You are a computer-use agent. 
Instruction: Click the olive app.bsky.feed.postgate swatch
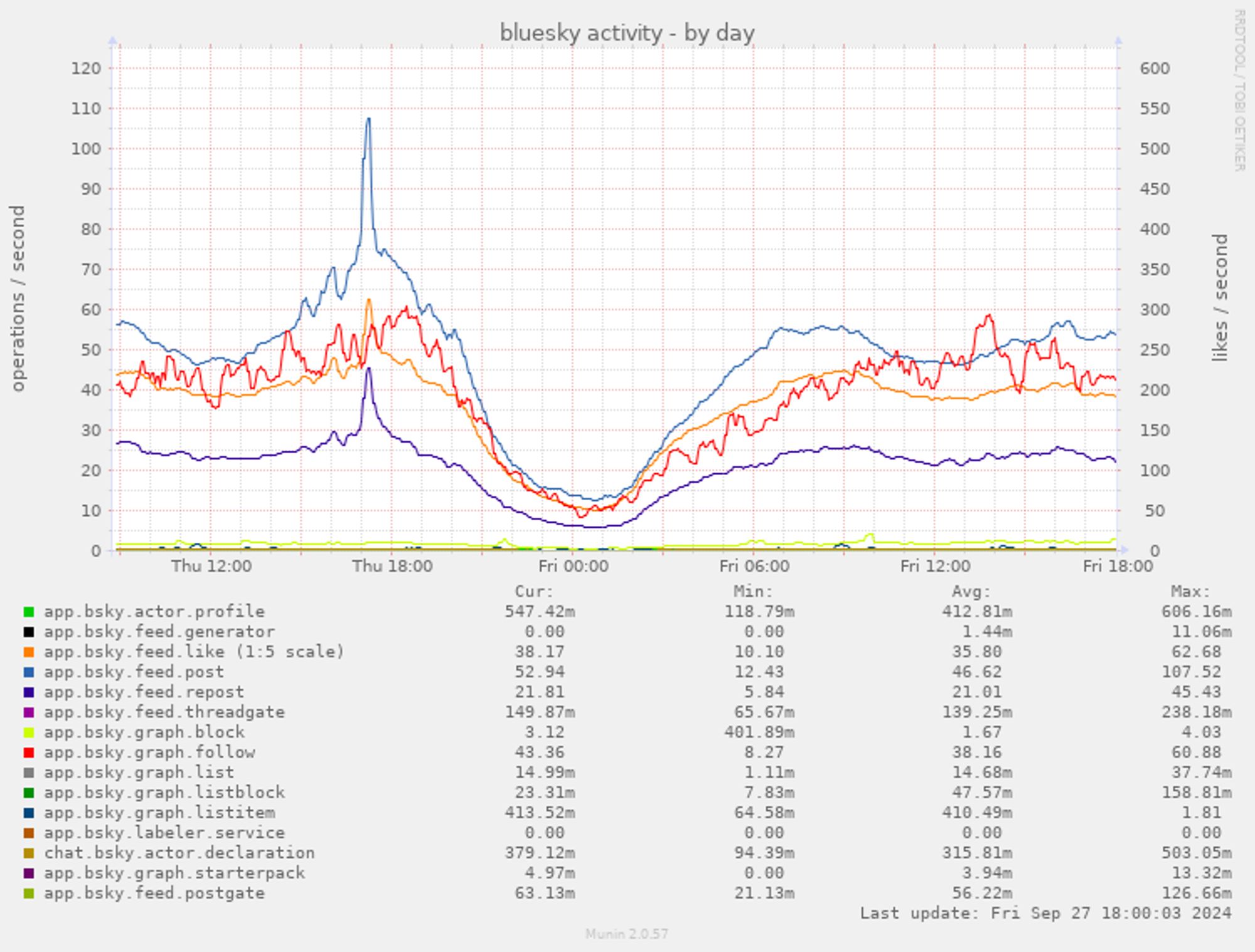pyautogui.click(x=28, y=892)
